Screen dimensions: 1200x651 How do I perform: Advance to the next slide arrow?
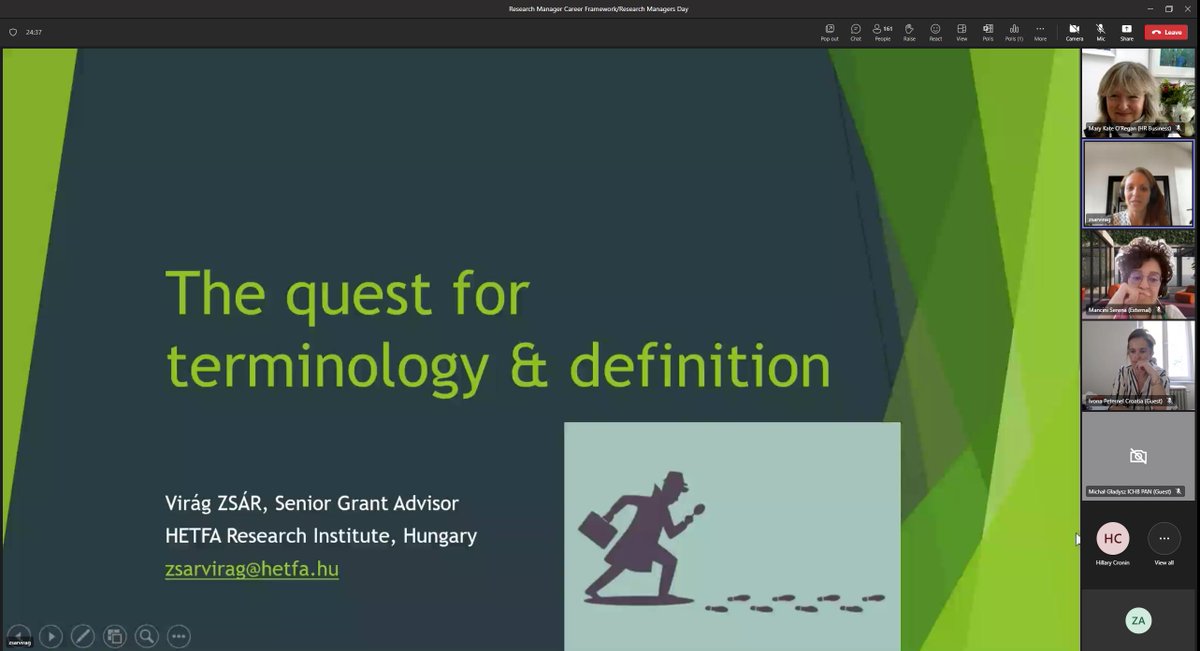pos(51,636)
